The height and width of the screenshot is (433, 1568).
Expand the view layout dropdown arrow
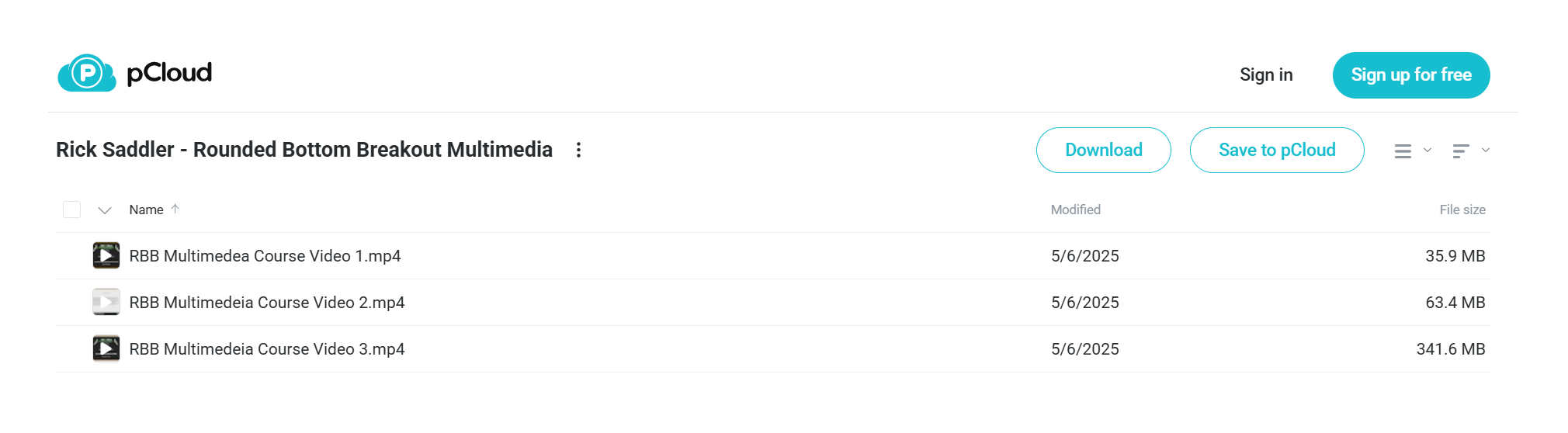[1428, 150]
